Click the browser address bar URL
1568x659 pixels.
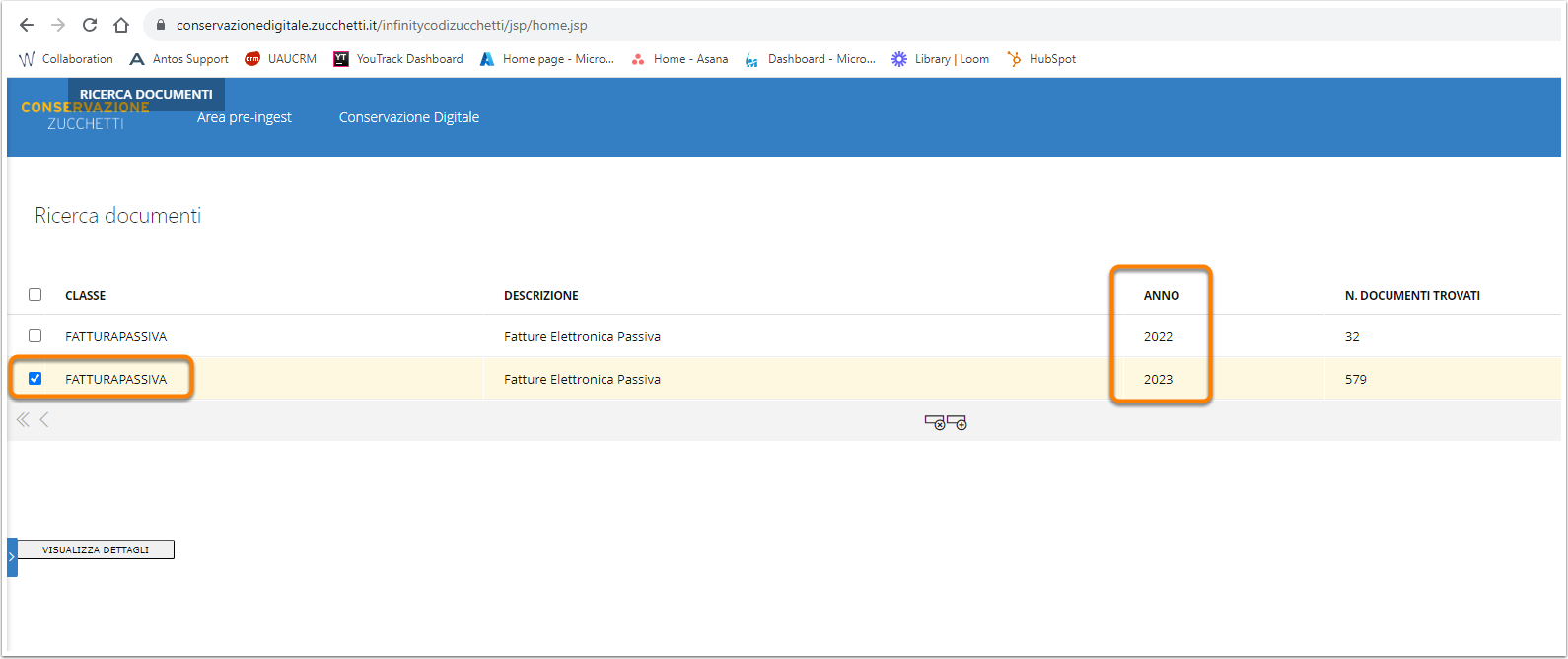382,25
